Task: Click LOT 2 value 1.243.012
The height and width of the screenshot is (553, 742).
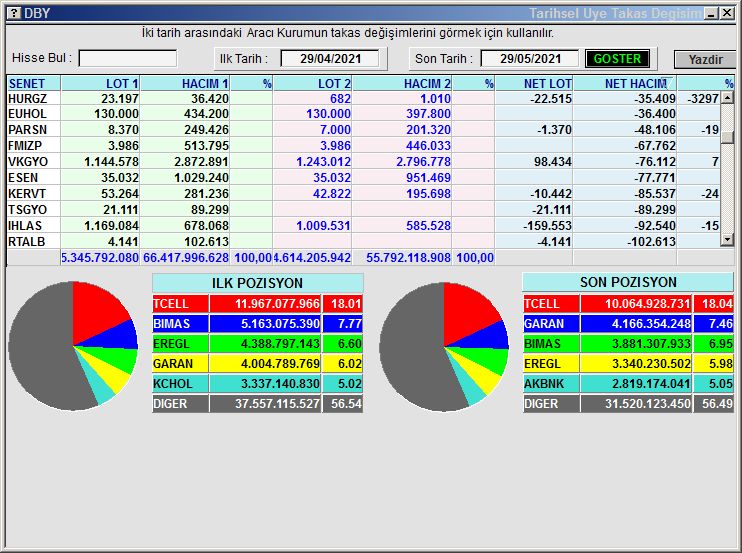Action: tap(324, 162)
